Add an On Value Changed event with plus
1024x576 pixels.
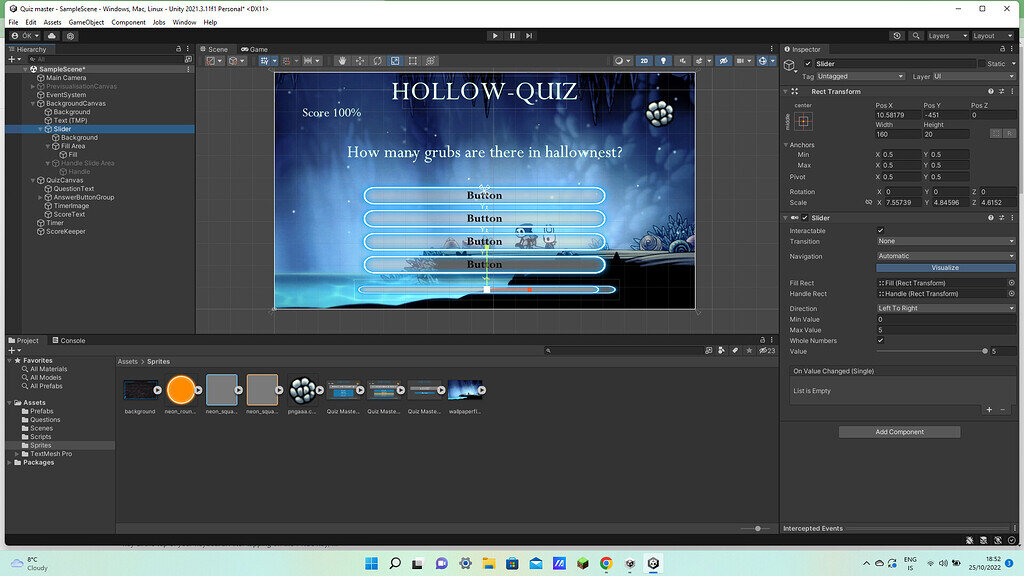[989, 409]
